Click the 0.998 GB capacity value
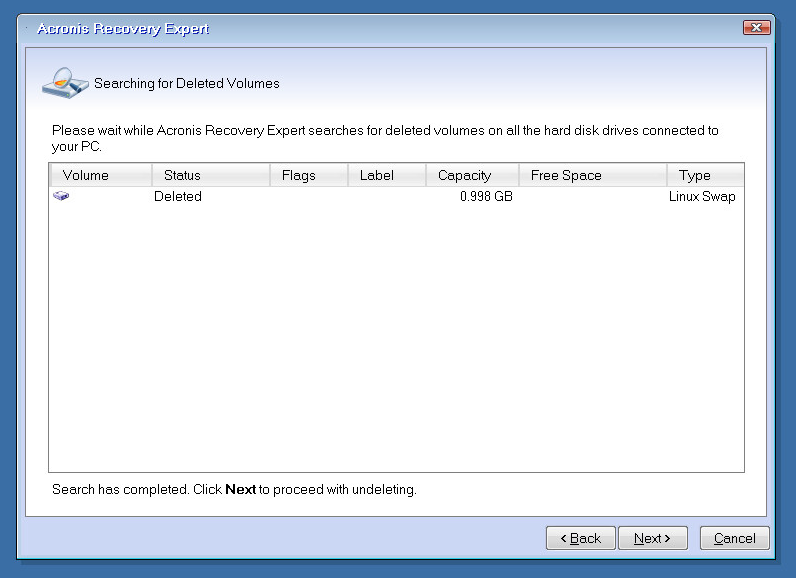The image size is (796, 578). tap(486, 197)
